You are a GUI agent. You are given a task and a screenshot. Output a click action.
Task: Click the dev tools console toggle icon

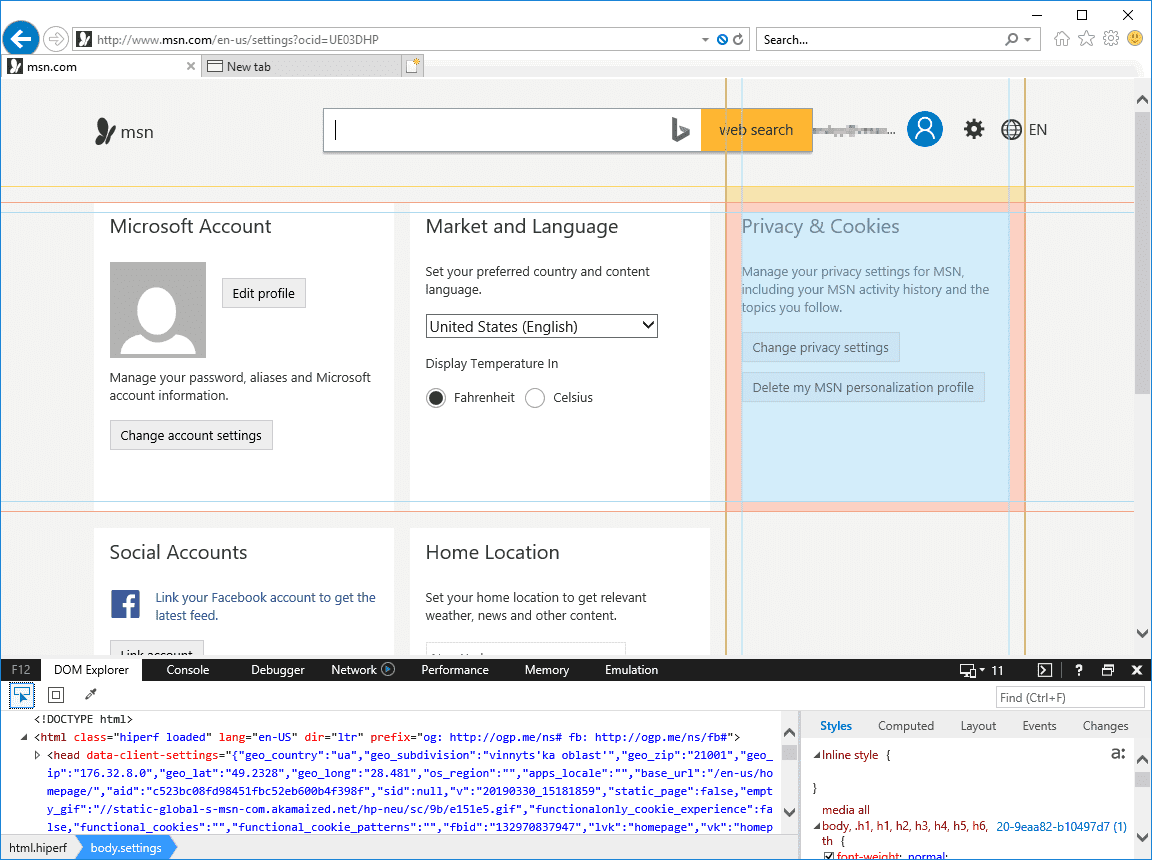pos(1045,670)
